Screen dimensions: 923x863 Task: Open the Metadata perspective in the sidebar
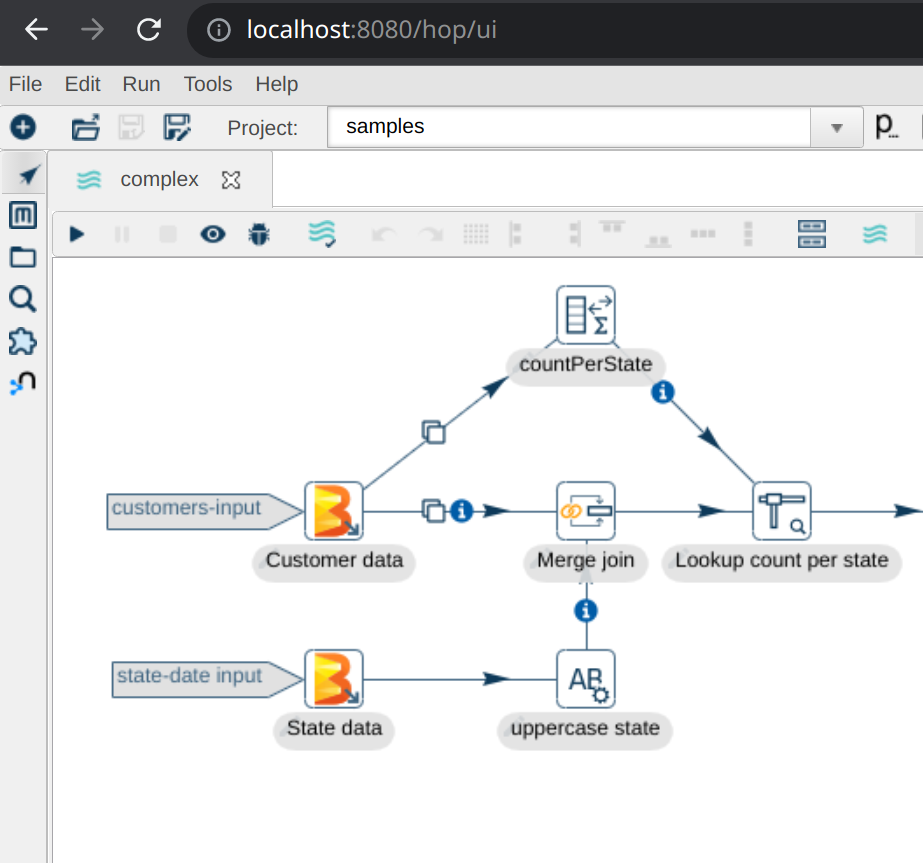tap(22, 215)
